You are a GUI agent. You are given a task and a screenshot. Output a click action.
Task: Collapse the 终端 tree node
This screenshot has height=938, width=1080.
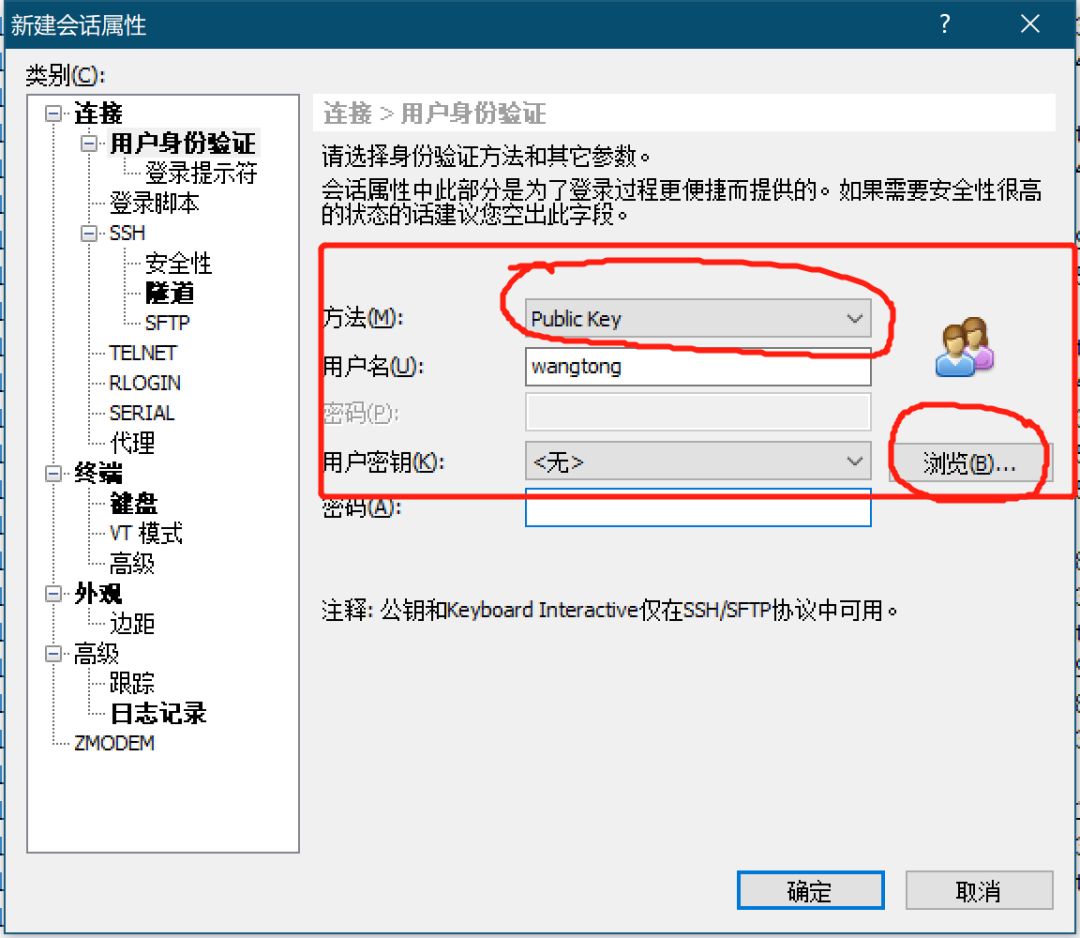coord(53,474)
